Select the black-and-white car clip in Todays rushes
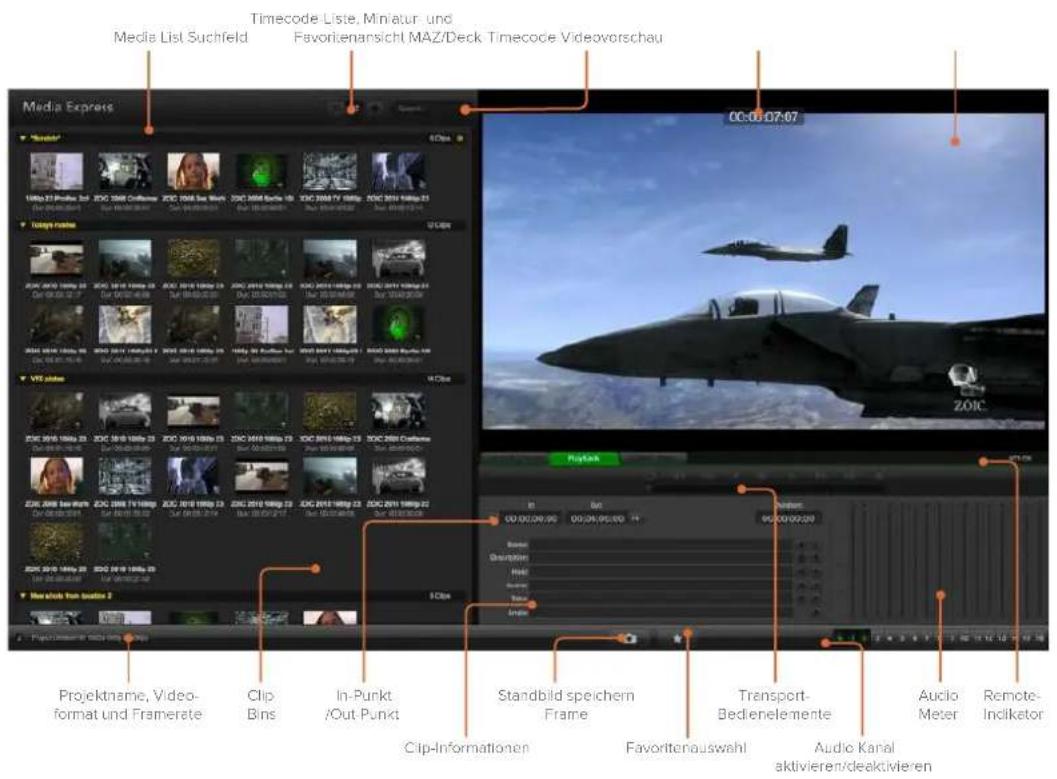 [398, 259]
